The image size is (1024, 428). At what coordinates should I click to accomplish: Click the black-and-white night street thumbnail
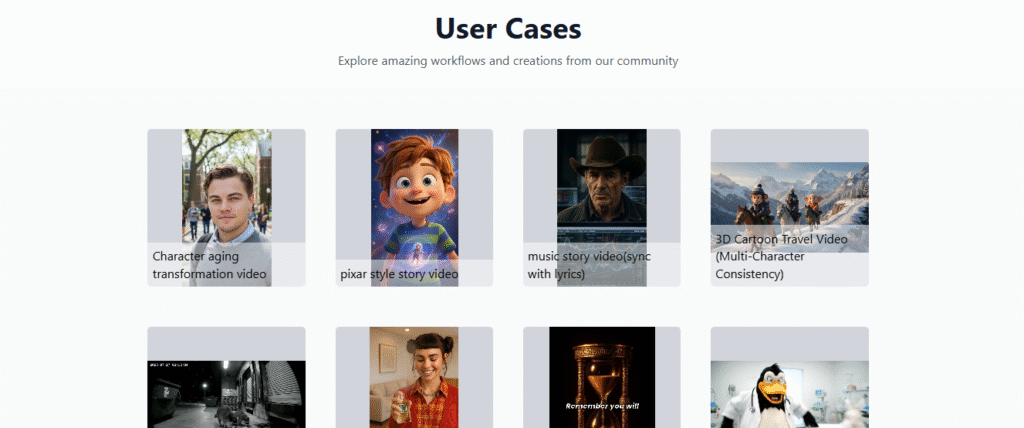coord(226,395)
